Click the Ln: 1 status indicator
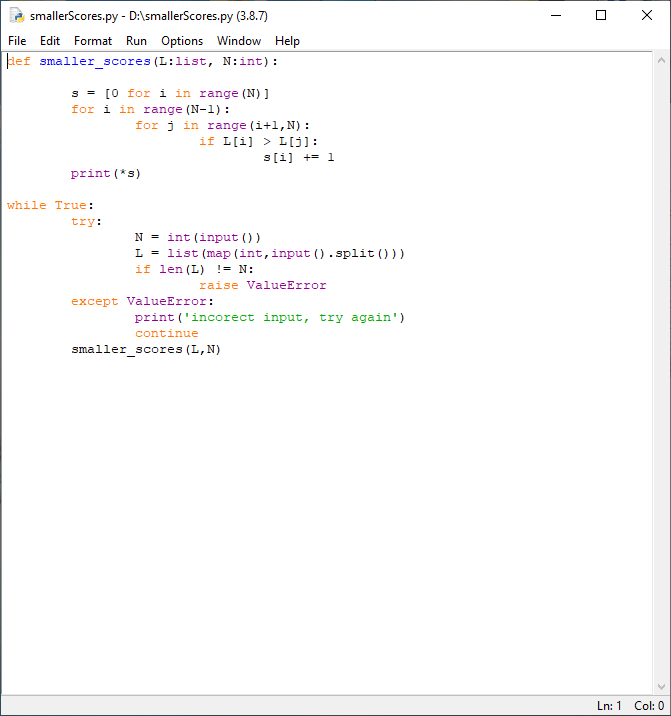The width and height of the screenshot is (671, 716). click(x=609, y=706)
